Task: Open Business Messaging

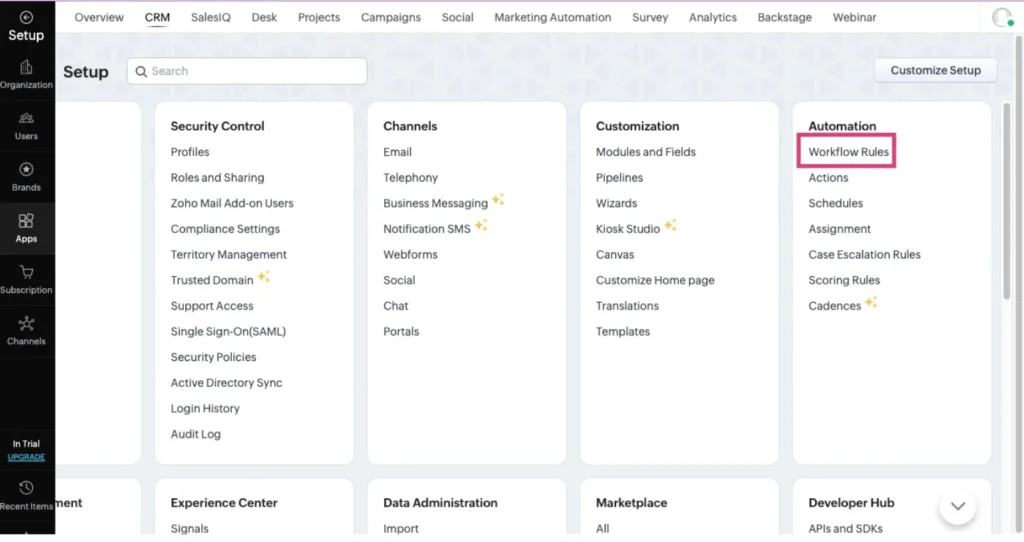Action: pos(436,203)
